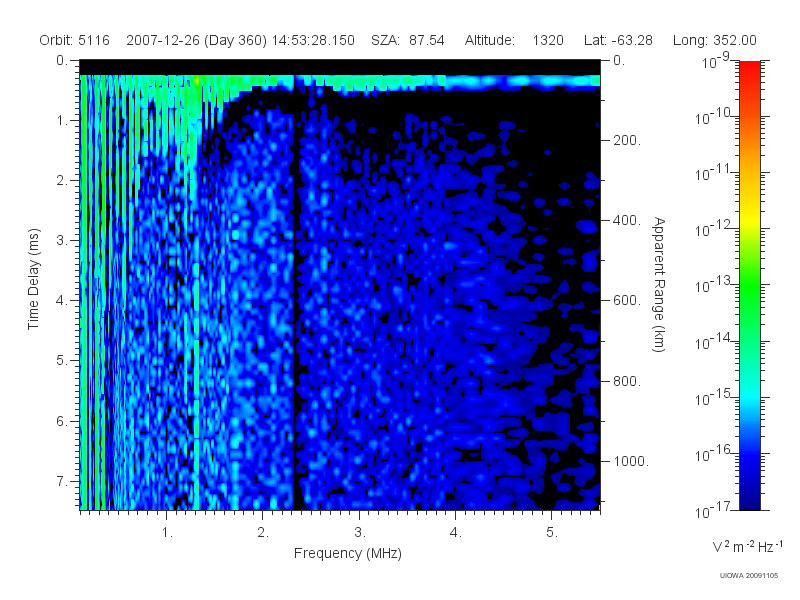Click the 7. tick on time delay axis
Screen dimensions: 800x600
(x=62, y=481)
